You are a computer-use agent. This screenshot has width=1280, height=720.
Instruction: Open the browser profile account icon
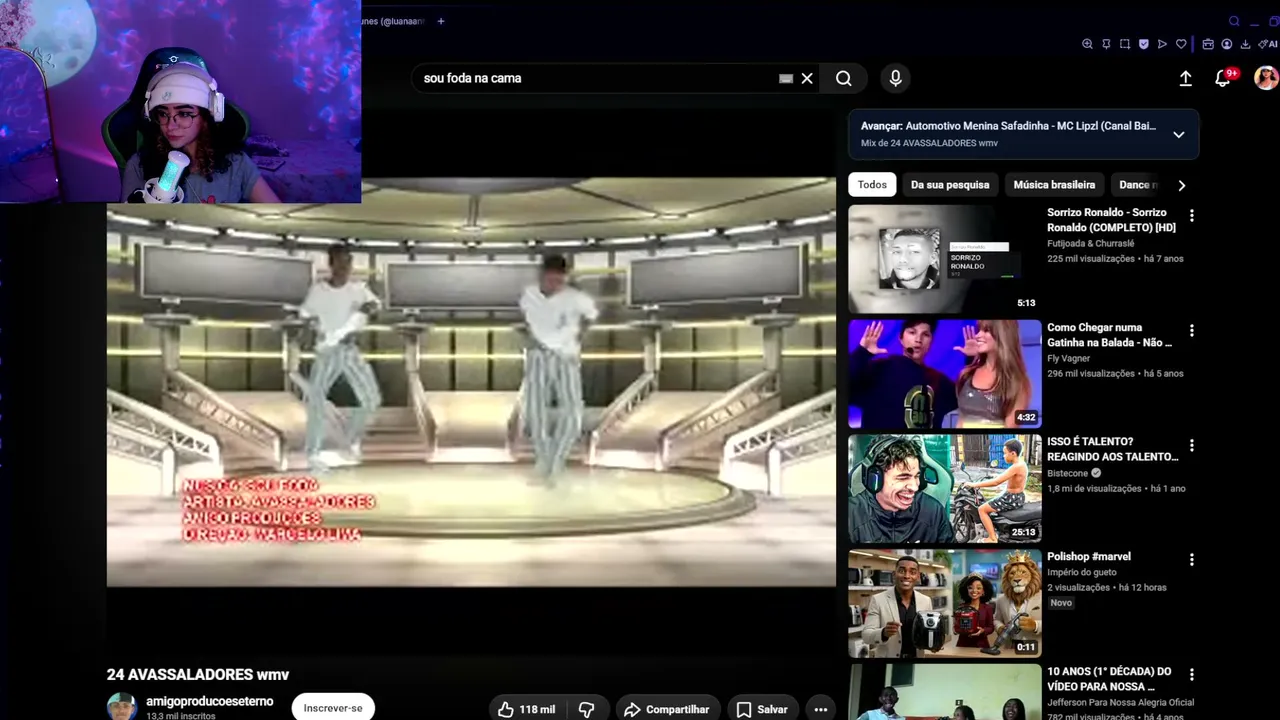[x=1227, y=44]
